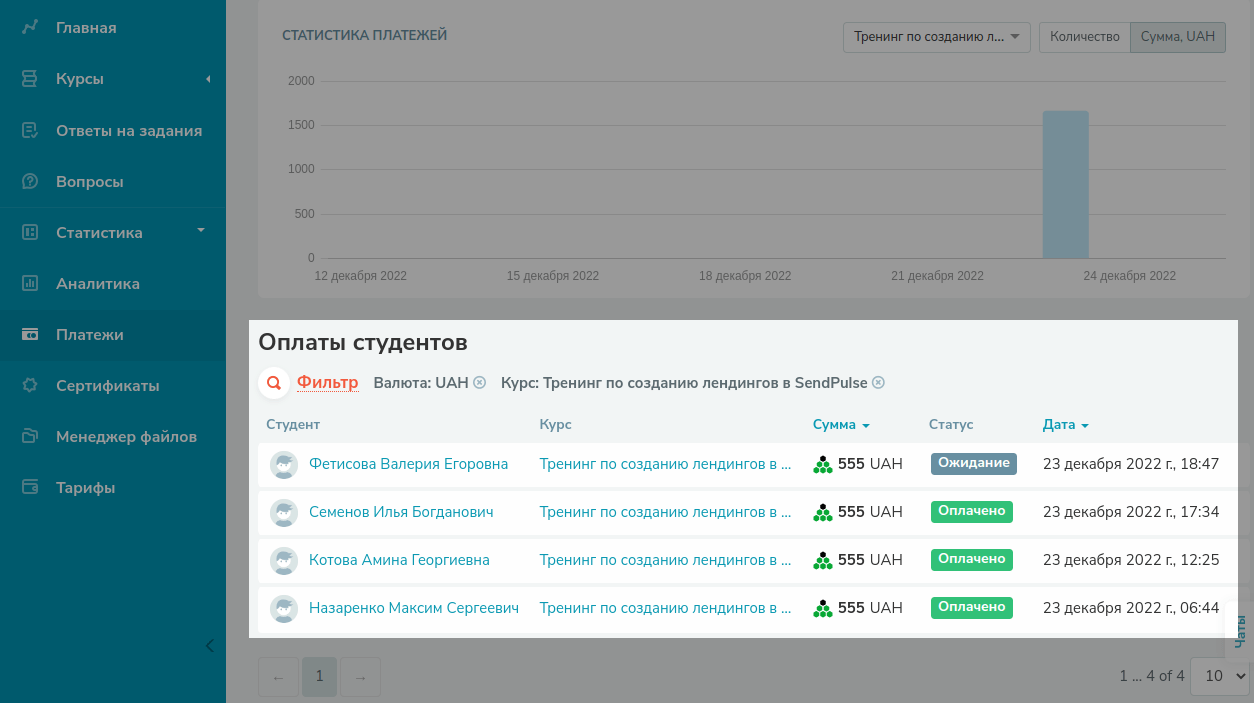Click avatar of Назаренко Максим Сергеевич
The width and height of the screenshot is (1254, 703).
(285, 608)
